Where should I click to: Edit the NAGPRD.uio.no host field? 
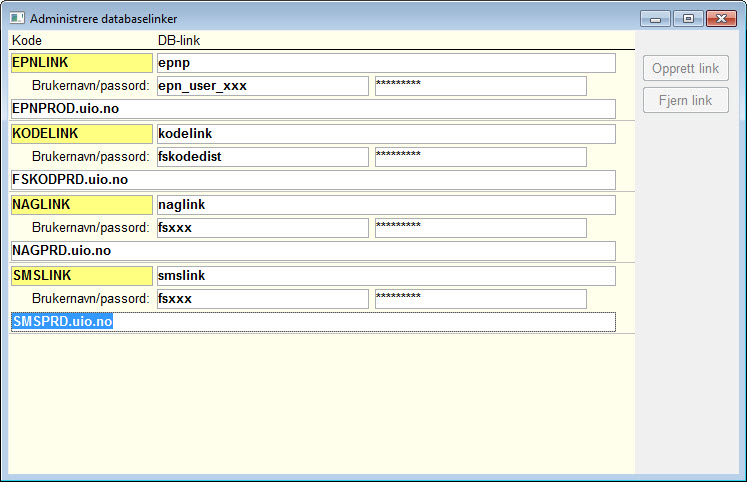[x=313, y=251]
